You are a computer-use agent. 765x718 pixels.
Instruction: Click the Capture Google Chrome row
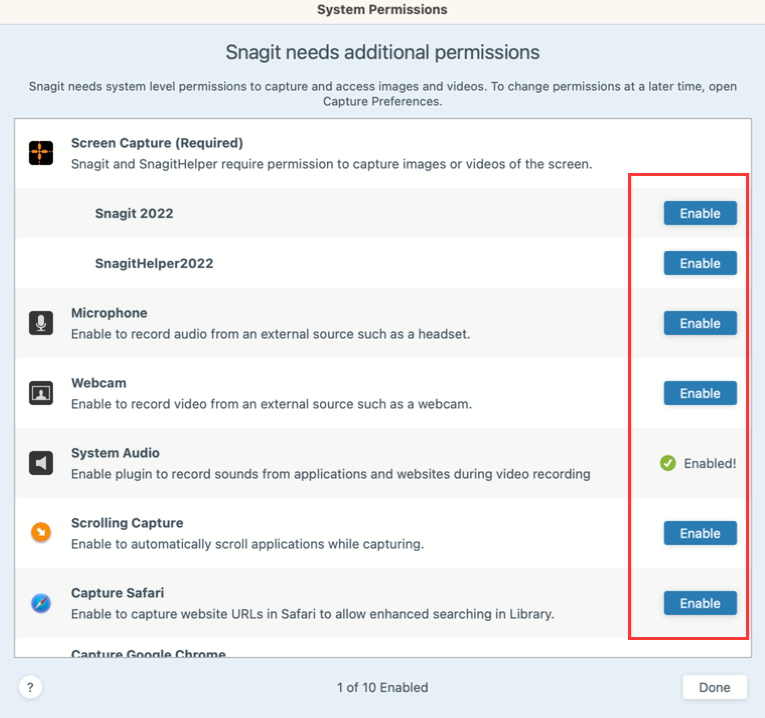pos(148,653)
